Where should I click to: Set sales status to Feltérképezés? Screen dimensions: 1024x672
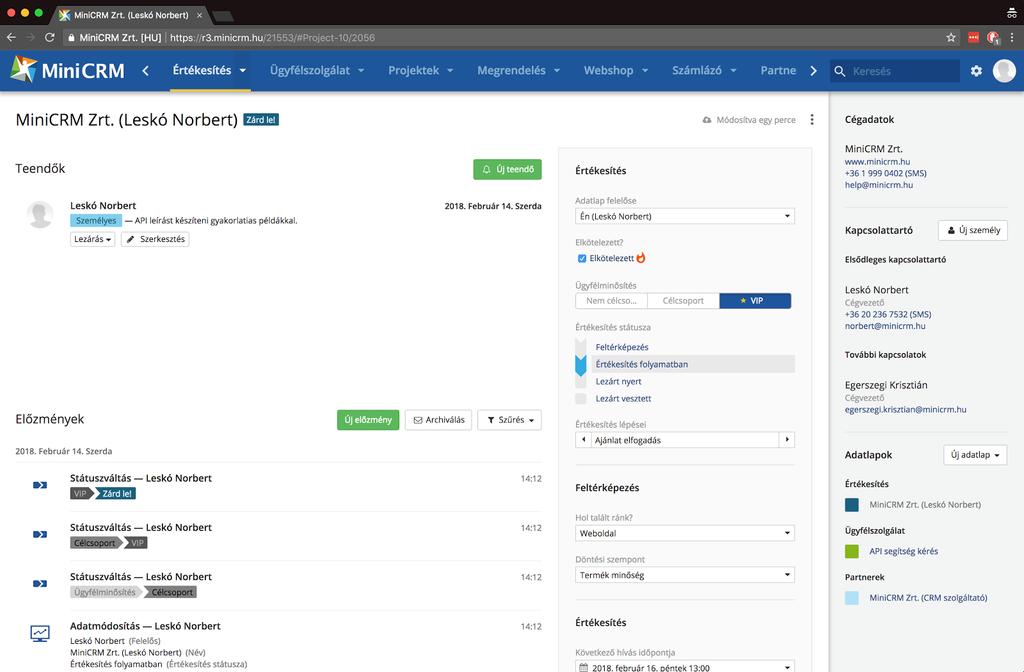pos(622,347)
